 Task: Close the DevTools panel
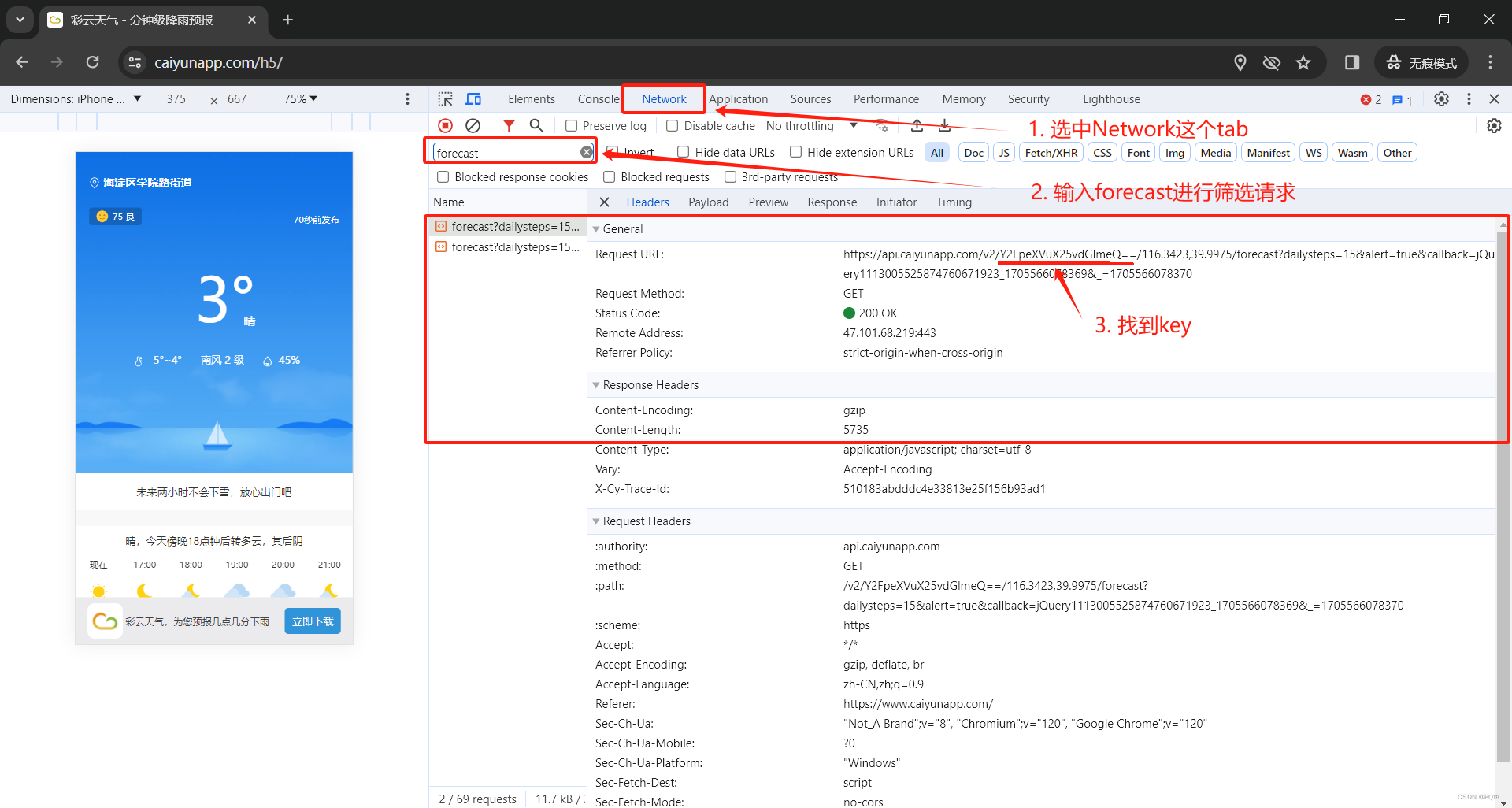tap(1494, 99)
